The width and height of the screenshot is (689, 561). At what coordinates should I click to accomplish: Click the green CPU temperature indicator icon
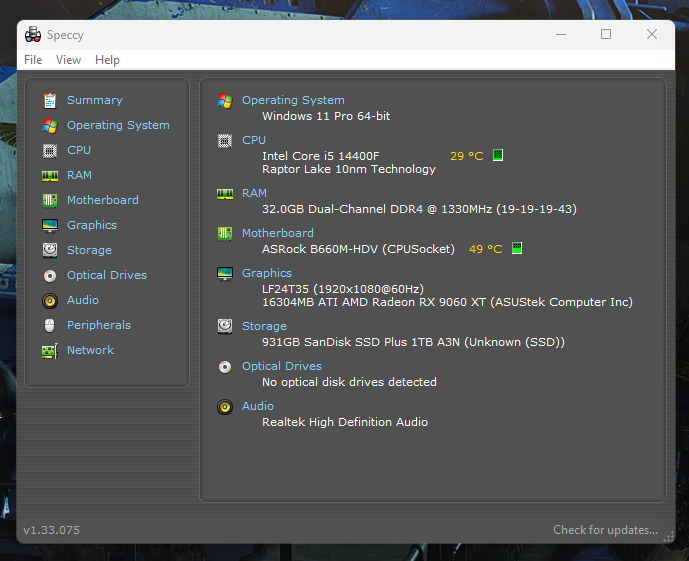coord(498,155)
